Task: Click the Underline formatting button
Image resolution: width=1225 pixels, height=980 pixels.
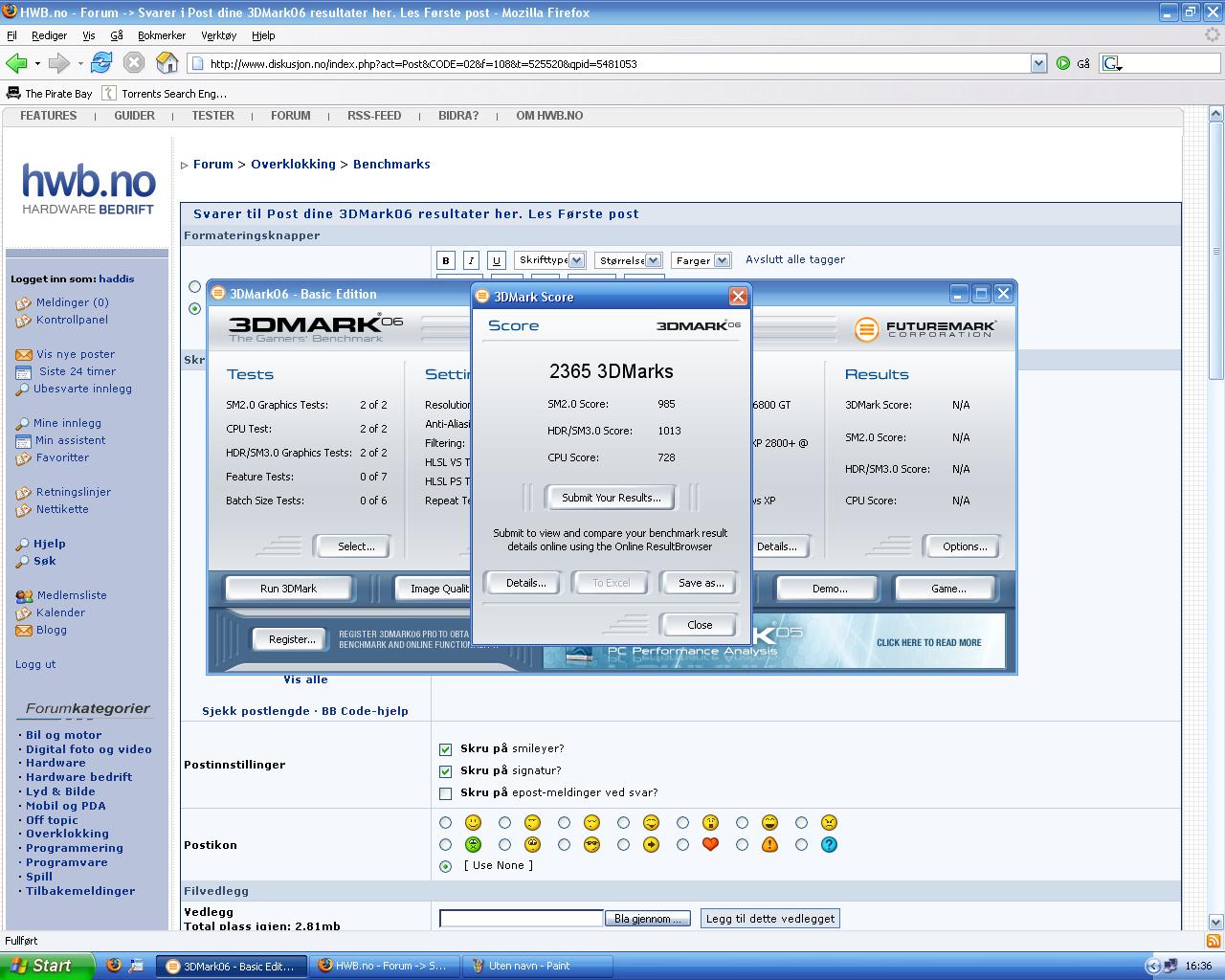Action: [496, 260]
